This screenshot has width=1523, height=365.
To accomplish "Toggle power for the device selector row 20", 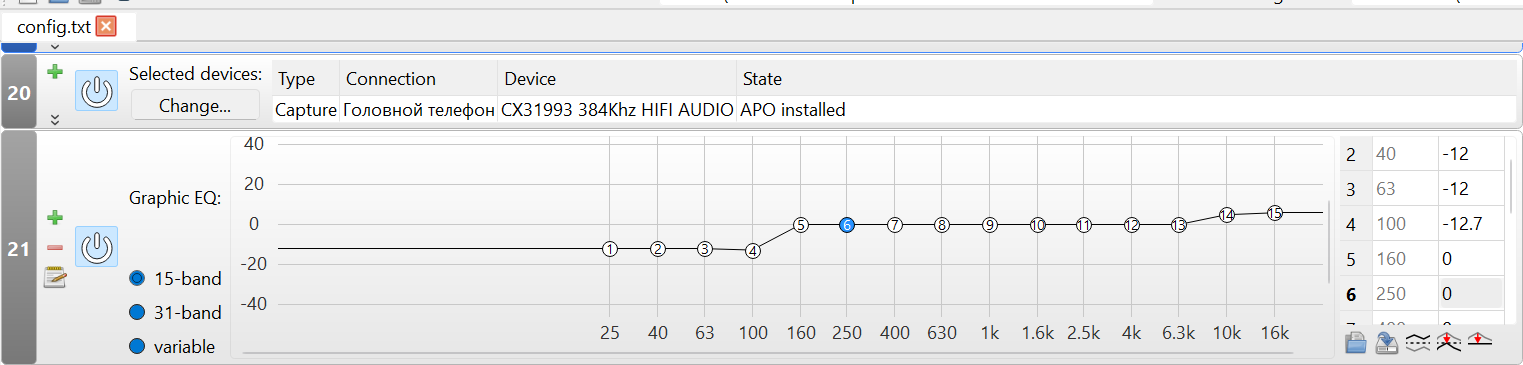I will coord(96,91).
